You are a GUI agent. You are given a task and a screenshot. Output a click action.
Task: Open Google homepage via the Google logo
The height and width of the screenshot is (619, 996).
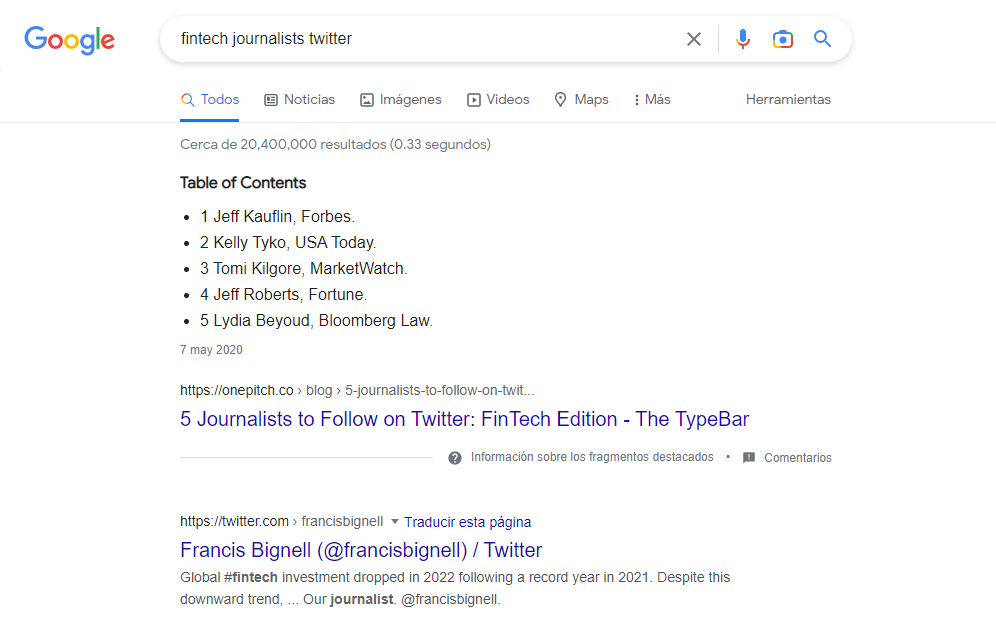pyautogui.click(x=69, y=40)
